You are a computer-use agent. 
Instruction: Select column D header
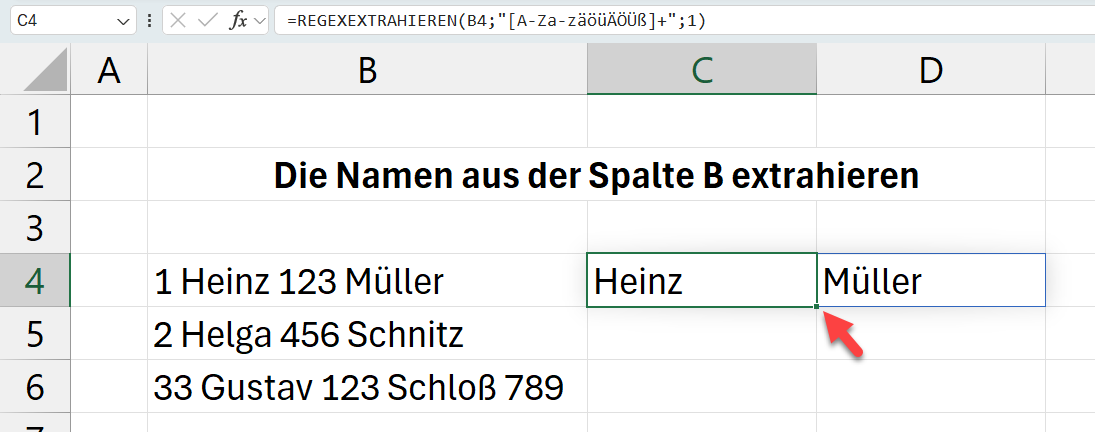(x=931, y=70)
